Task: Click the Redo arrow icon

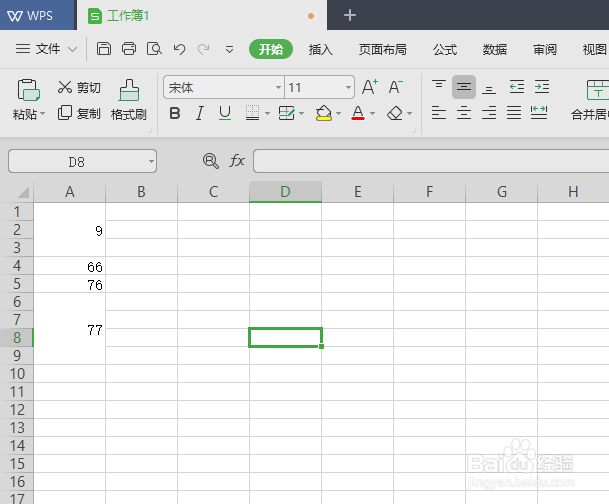Action: click(x=204, y=49)
